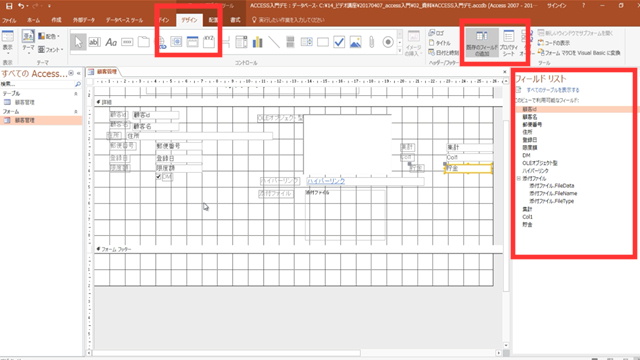Viewport: 640px width, 360px height.
Task: Toggle the DM checkbox on the form
Action: click(x=158, y=177)
